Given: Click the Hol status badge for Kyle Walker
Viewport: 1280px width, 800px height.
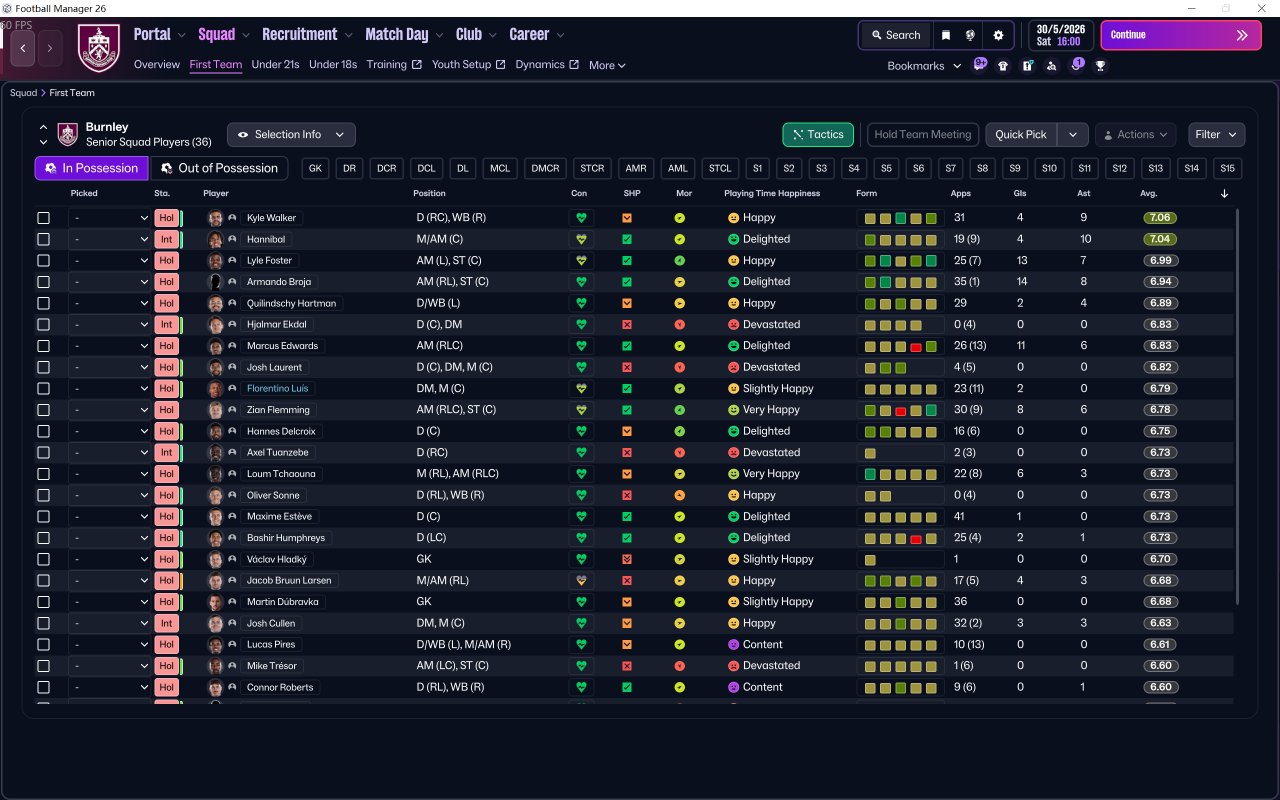Looking at the screenshot, I should click(166, 218).
